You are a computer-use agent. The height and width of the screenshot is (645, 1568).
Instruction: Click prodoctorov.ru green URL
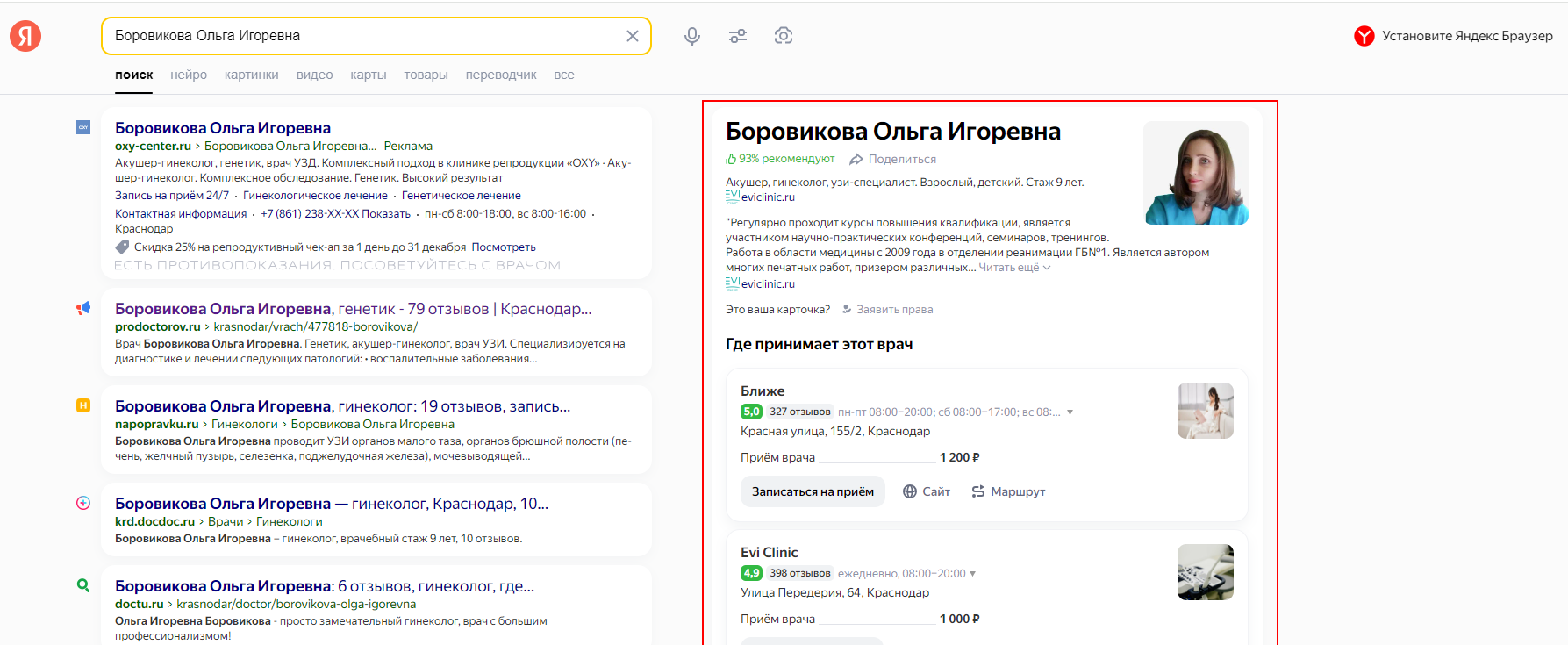(x=158, y=326)
